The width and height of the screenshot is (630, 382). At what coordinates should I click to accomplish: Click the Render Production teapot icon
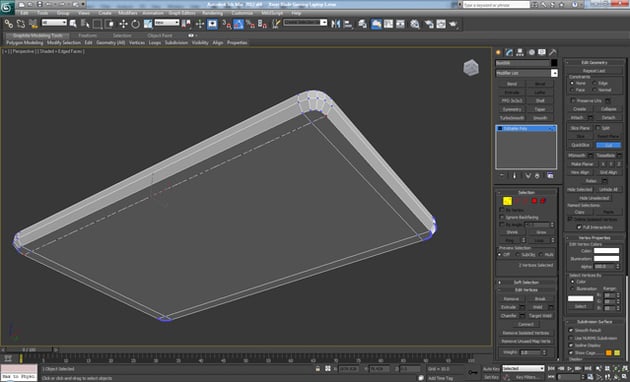click(454, 24)
